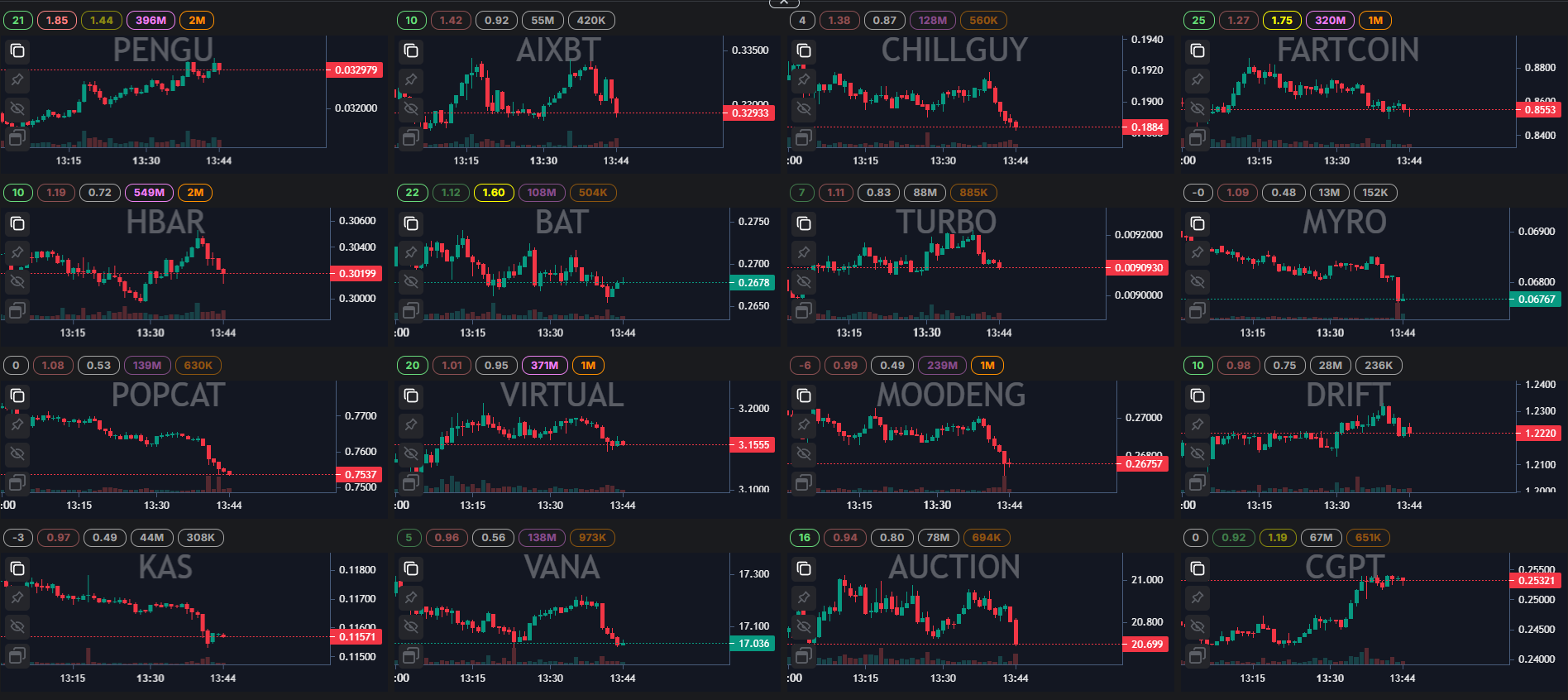The image size is (1568, 700).
Task: Hide the POPCAT chart
Action: 17,453
